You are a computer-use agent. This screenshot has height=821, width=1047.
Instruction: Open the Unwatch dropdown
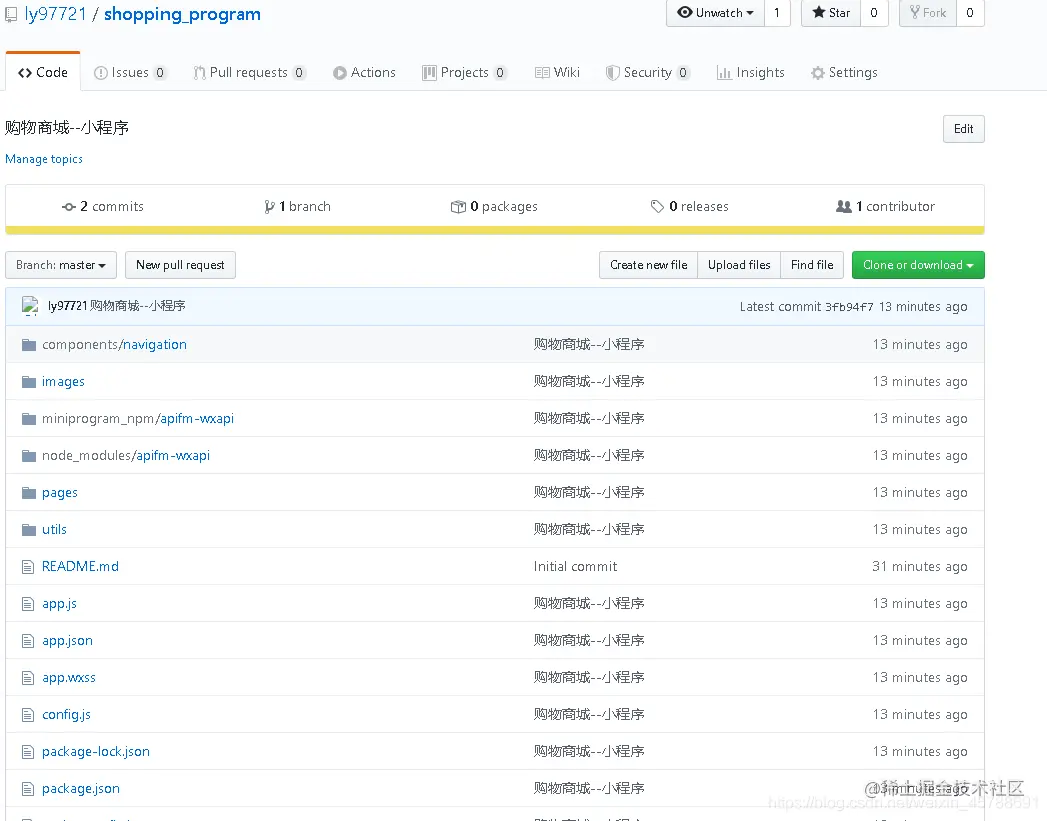click(x=715, y=13)
